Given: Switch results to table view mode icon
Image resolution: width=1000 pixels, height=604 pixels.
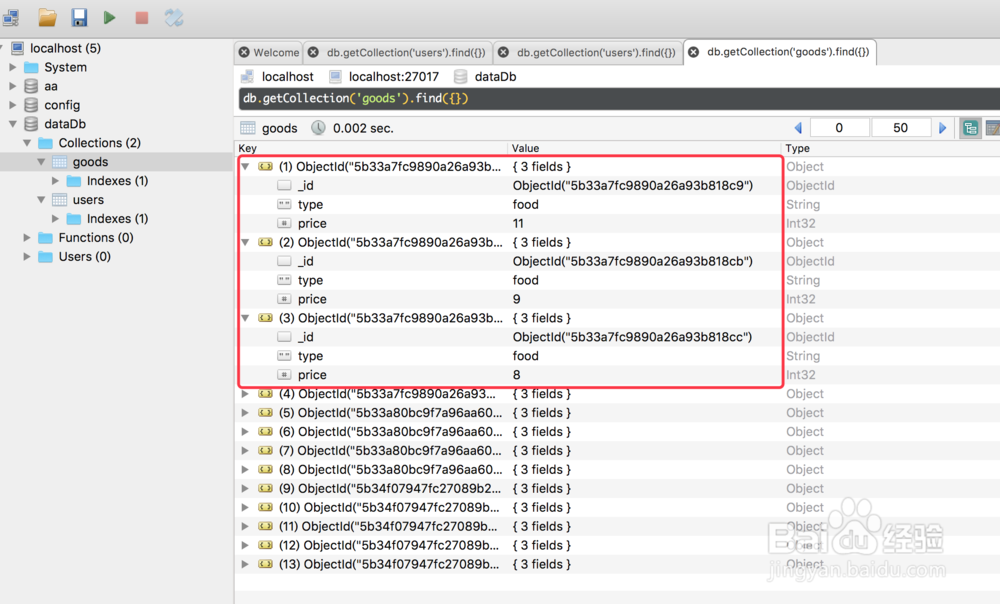Looking at the screenshot, I should 993,128.
